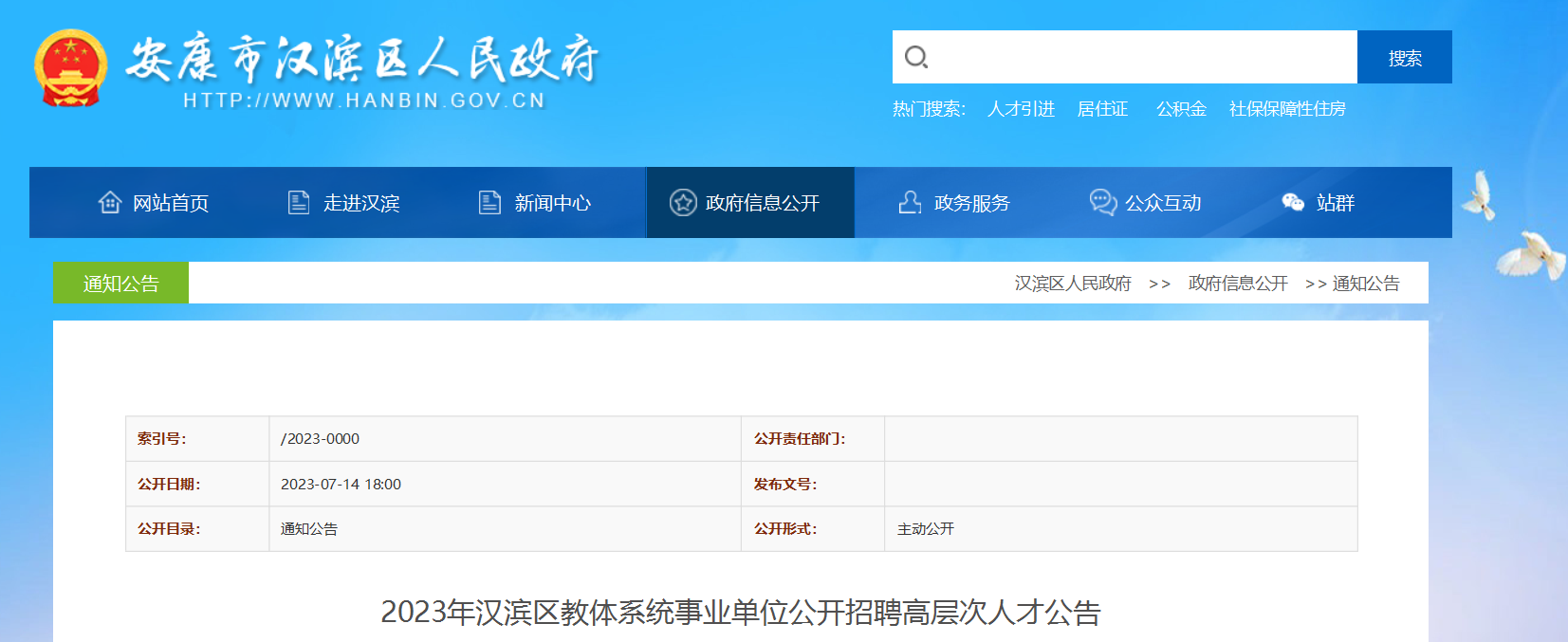Click the final breadcrumb item 通知公告
This screenshot has height=642, width=1568.
point(1366,284)
